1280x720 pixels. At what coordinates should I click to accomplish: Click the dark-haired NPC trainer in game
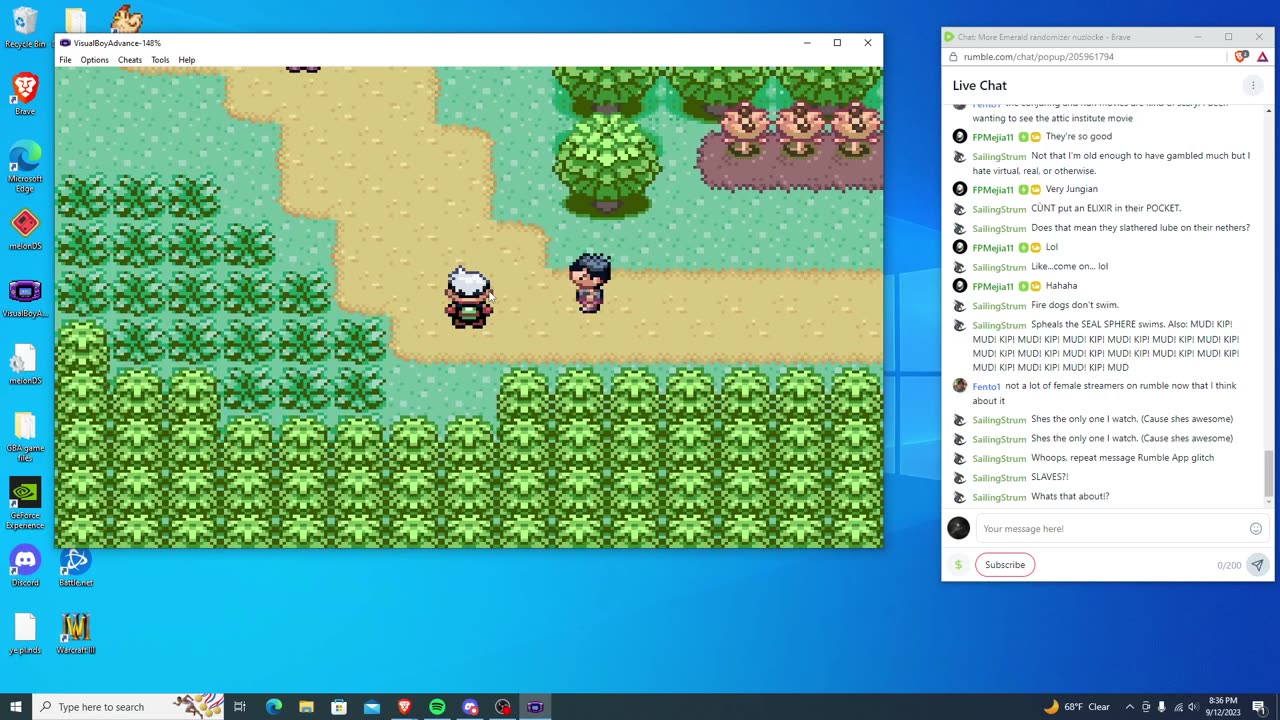(590, 283)
